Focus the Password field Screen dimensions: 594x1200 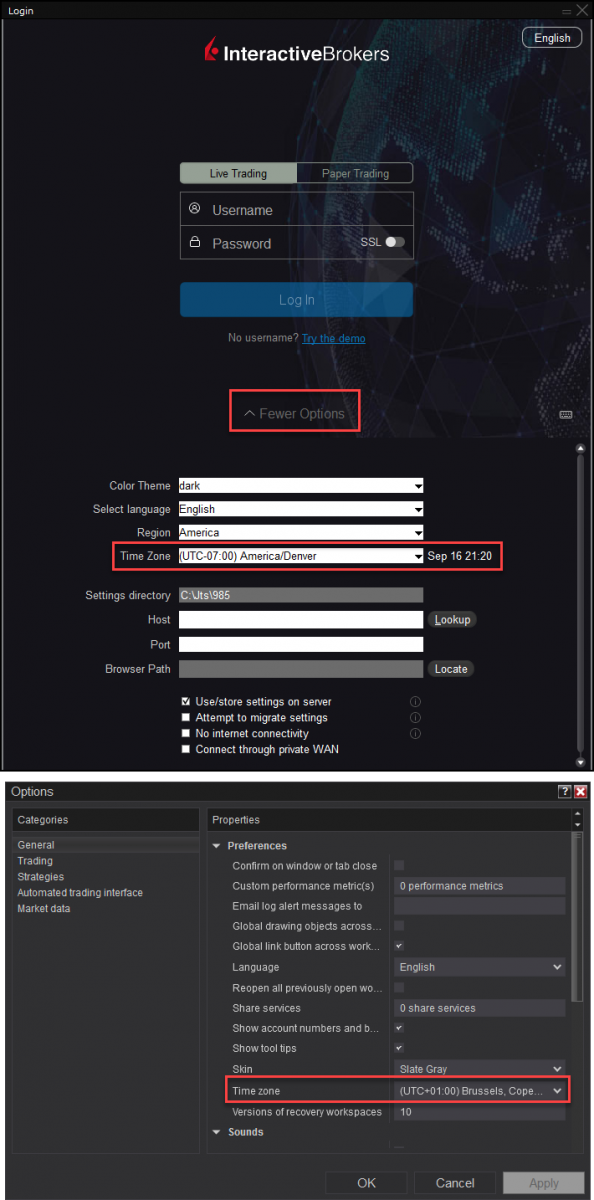pyautogui.click(x=270, y=243)
